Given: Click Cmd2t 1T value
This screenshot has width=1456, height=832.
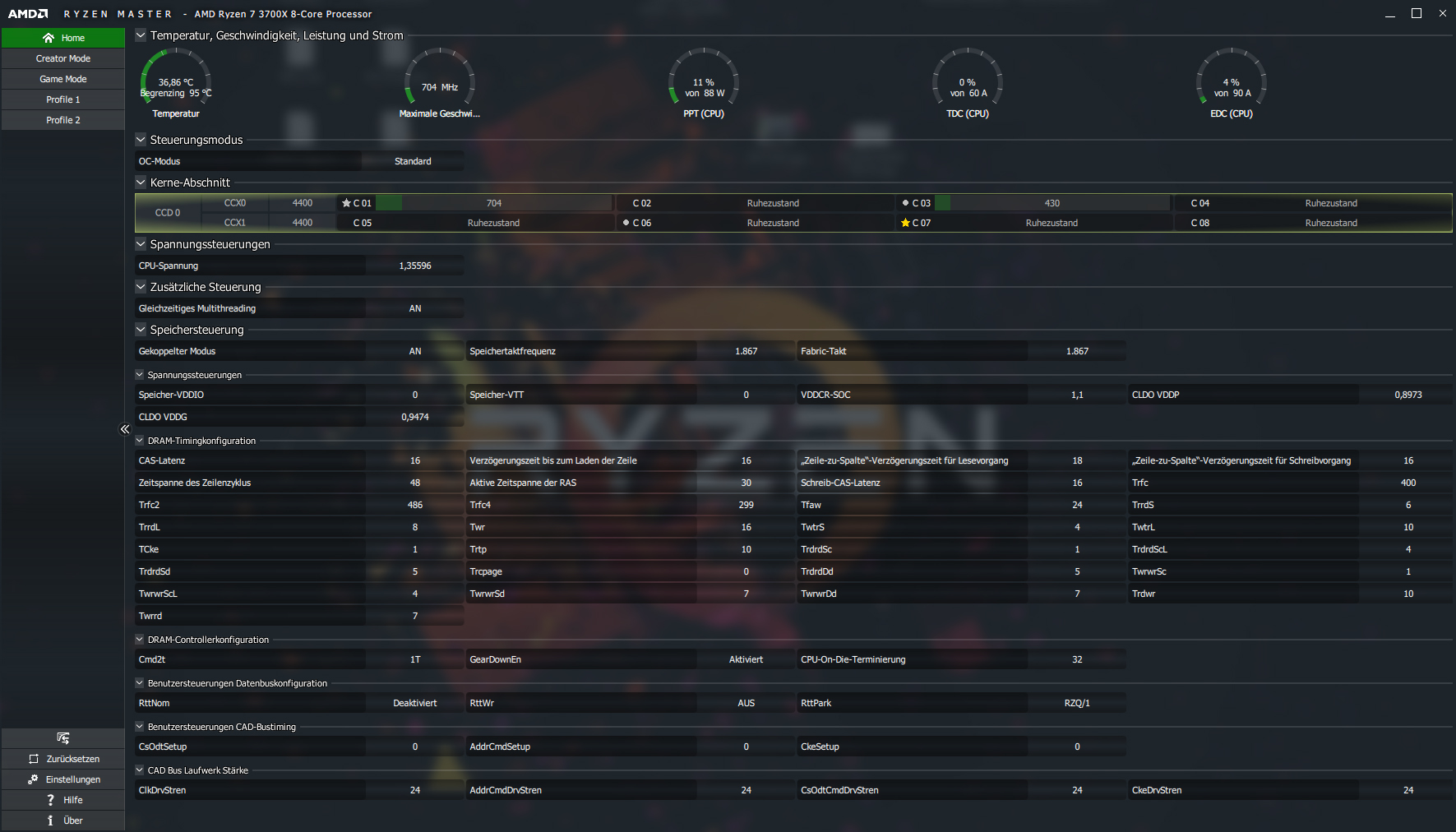Looking at the screenshot, I should pyautogui.click(x=415, y=659).
